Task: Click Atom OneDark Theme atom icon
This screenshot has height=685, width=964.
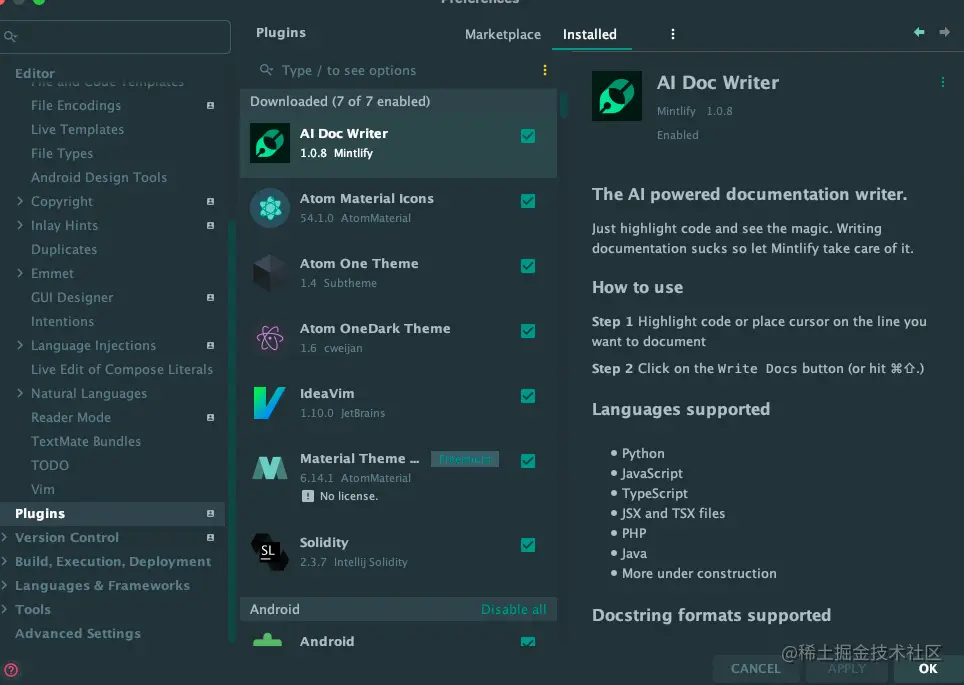Action: (270, 338)
